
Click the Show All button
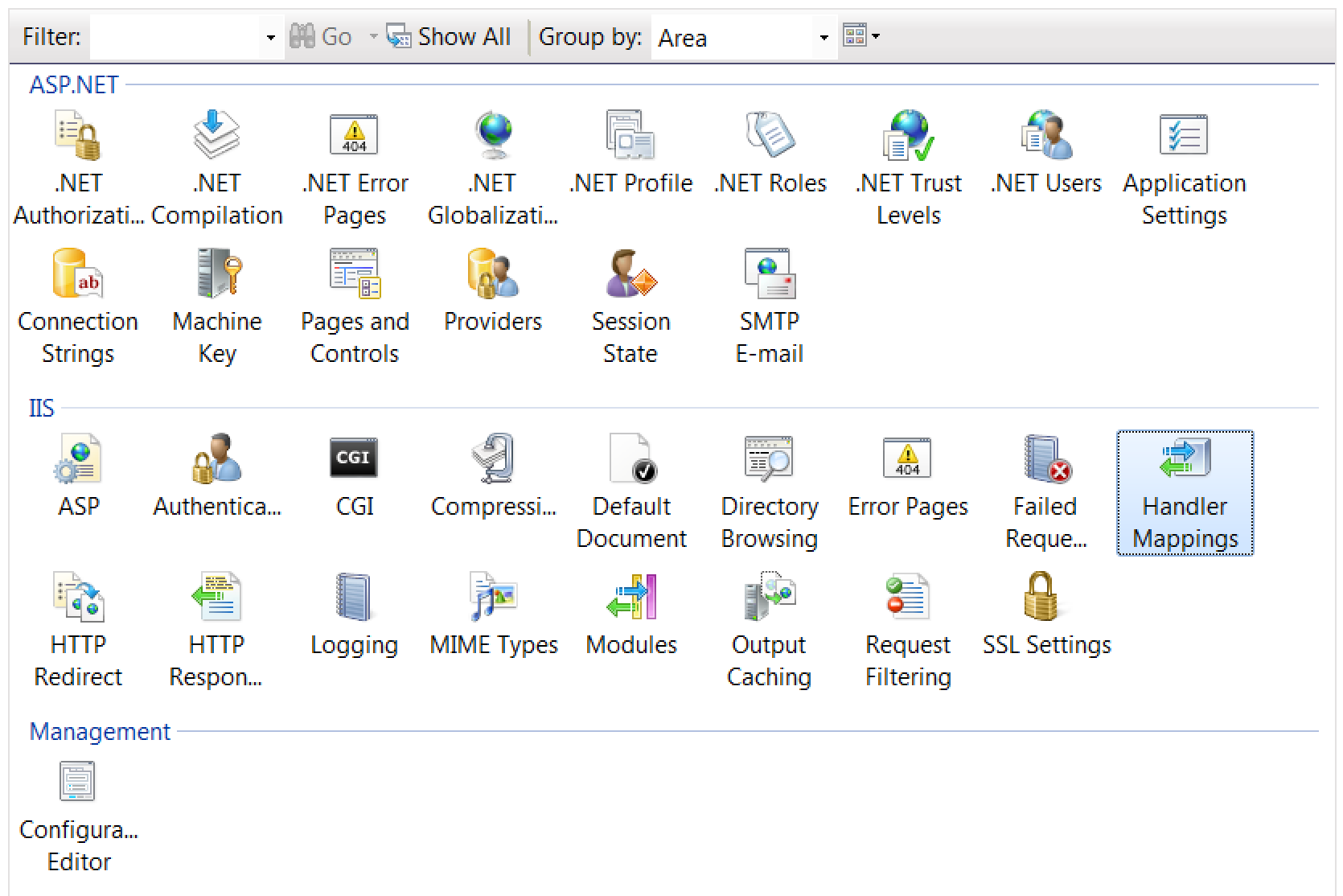tap(449, 37)
